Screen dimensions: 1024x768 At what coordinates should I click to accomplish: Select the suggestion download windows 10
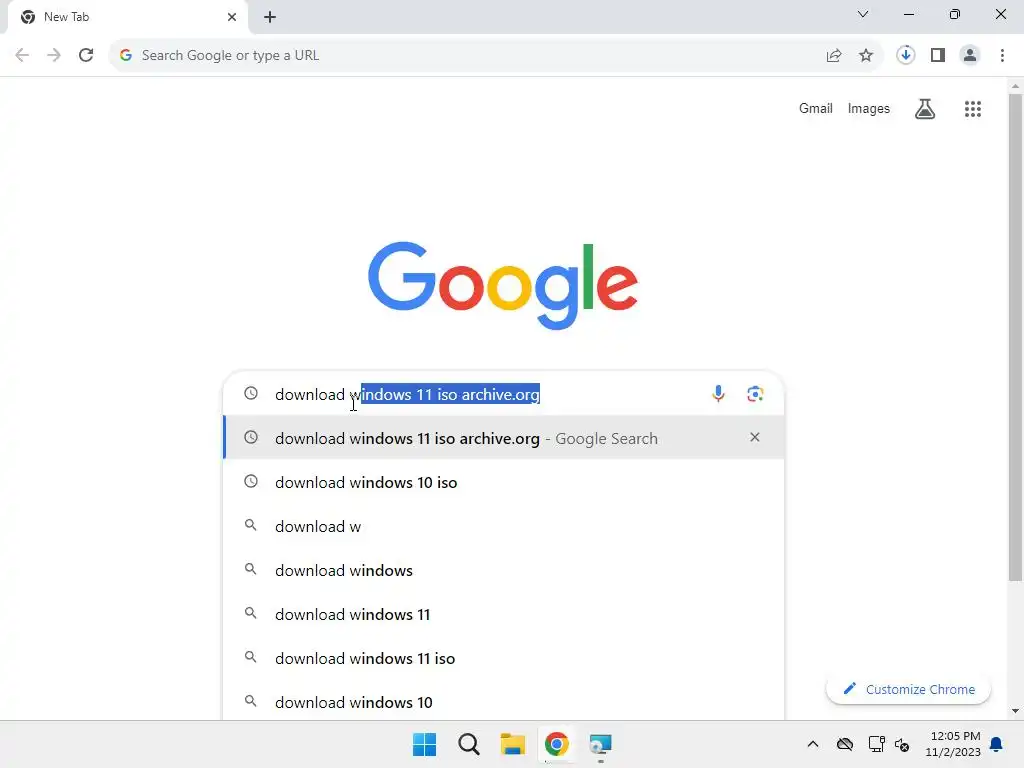(504, 702)
